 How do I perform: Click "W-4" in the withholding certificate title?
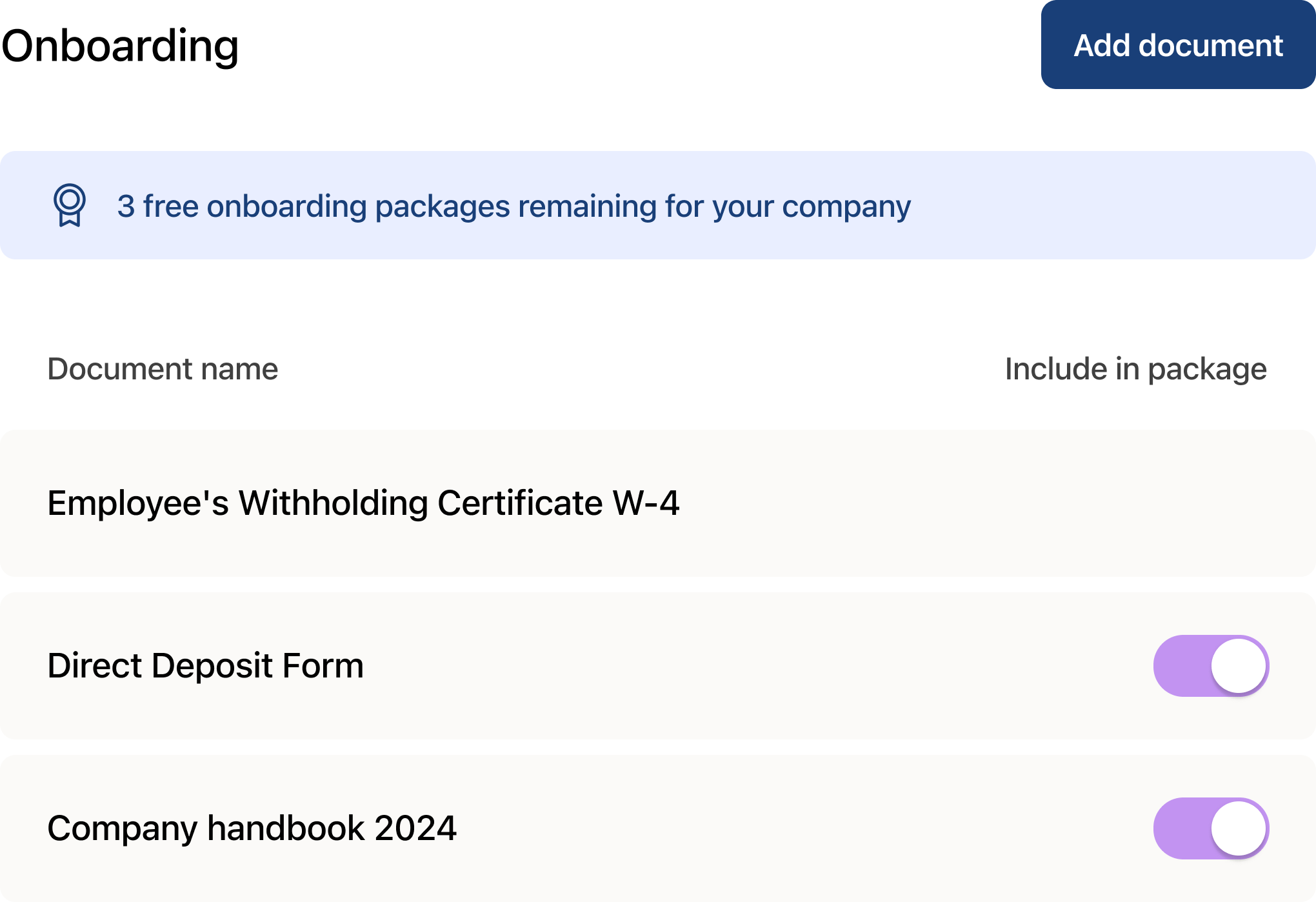[x=646, y=503]
